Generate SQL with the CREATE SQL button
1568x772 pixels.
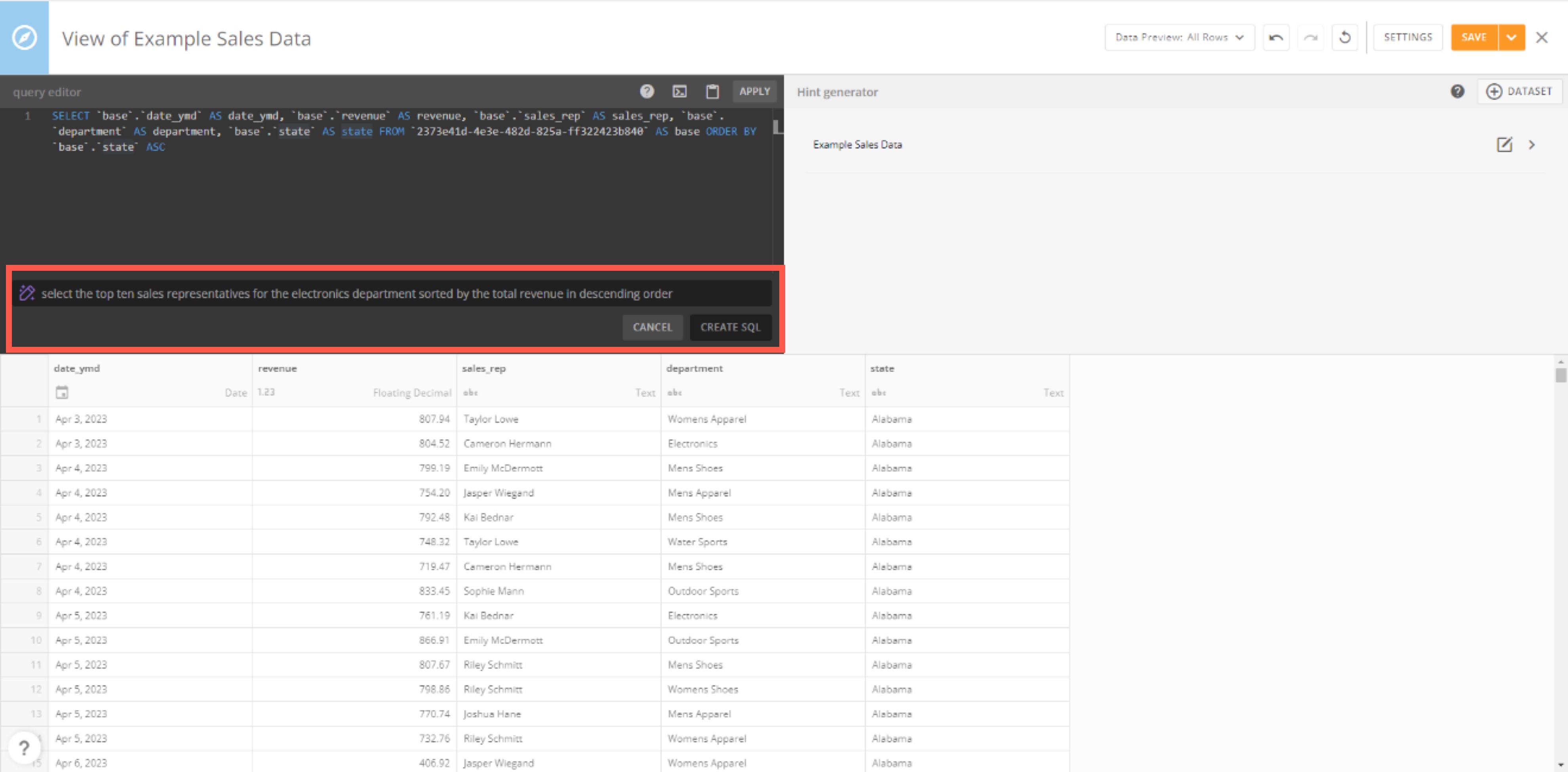click(731, 327)
